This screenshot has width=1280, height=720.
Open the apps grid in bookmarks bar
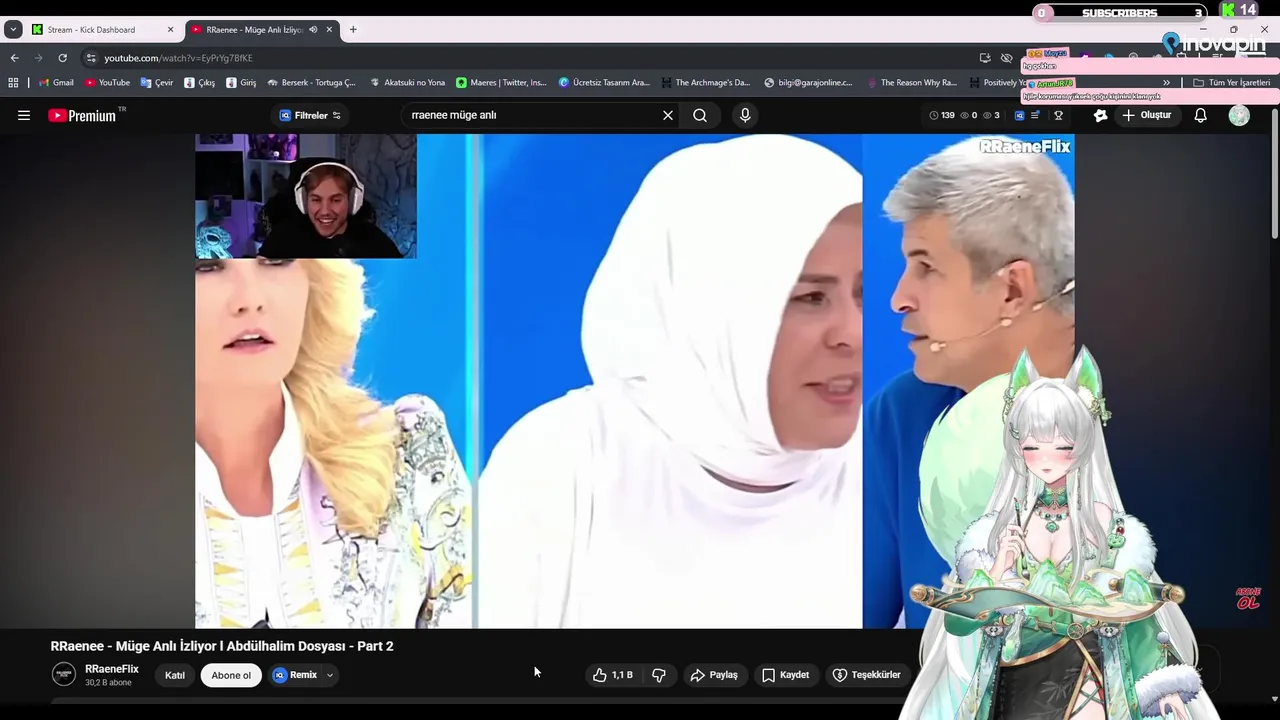tap(13, 82)
